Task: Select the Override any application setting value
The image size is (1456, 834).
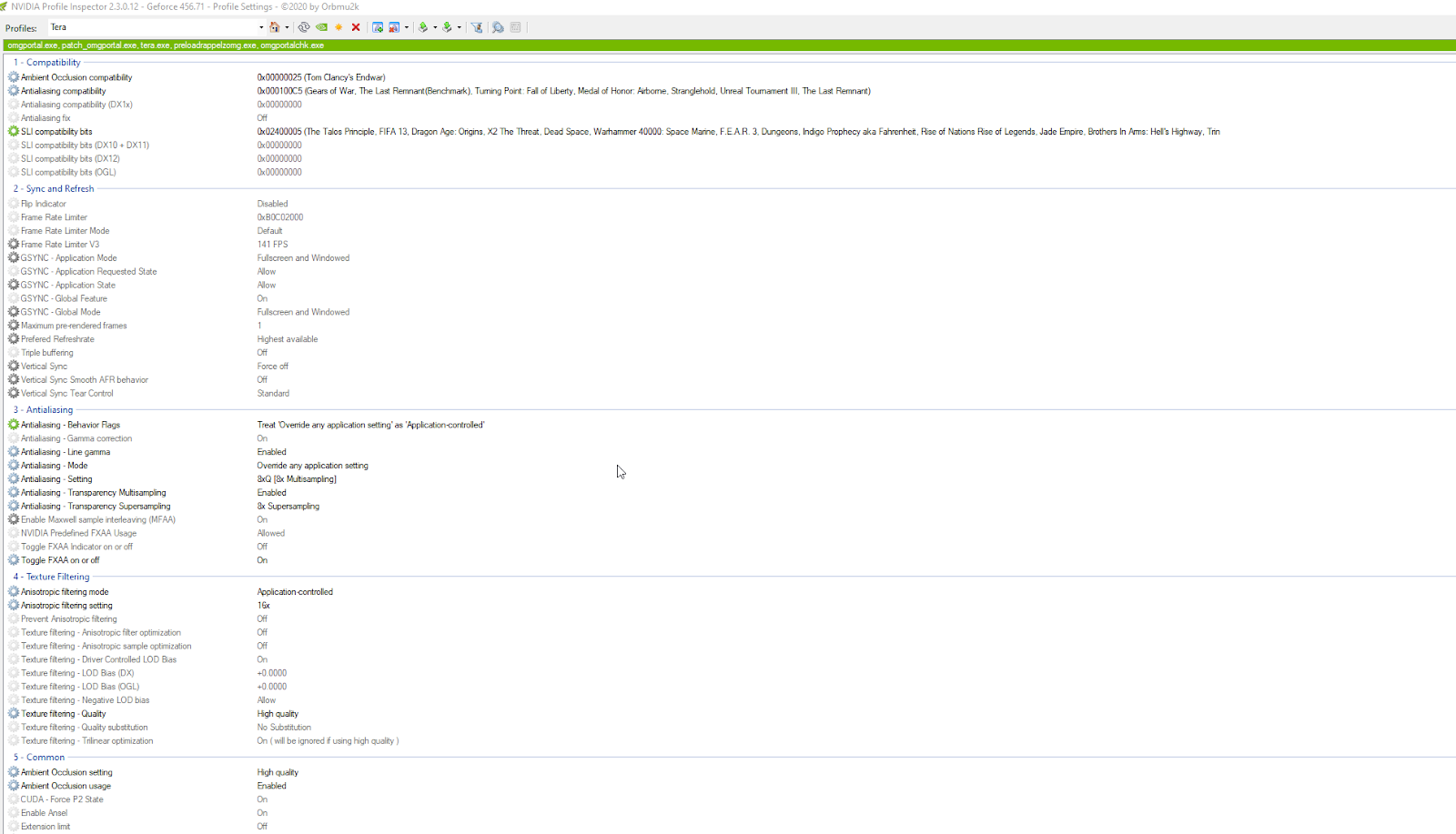Action: pos(312,466)
